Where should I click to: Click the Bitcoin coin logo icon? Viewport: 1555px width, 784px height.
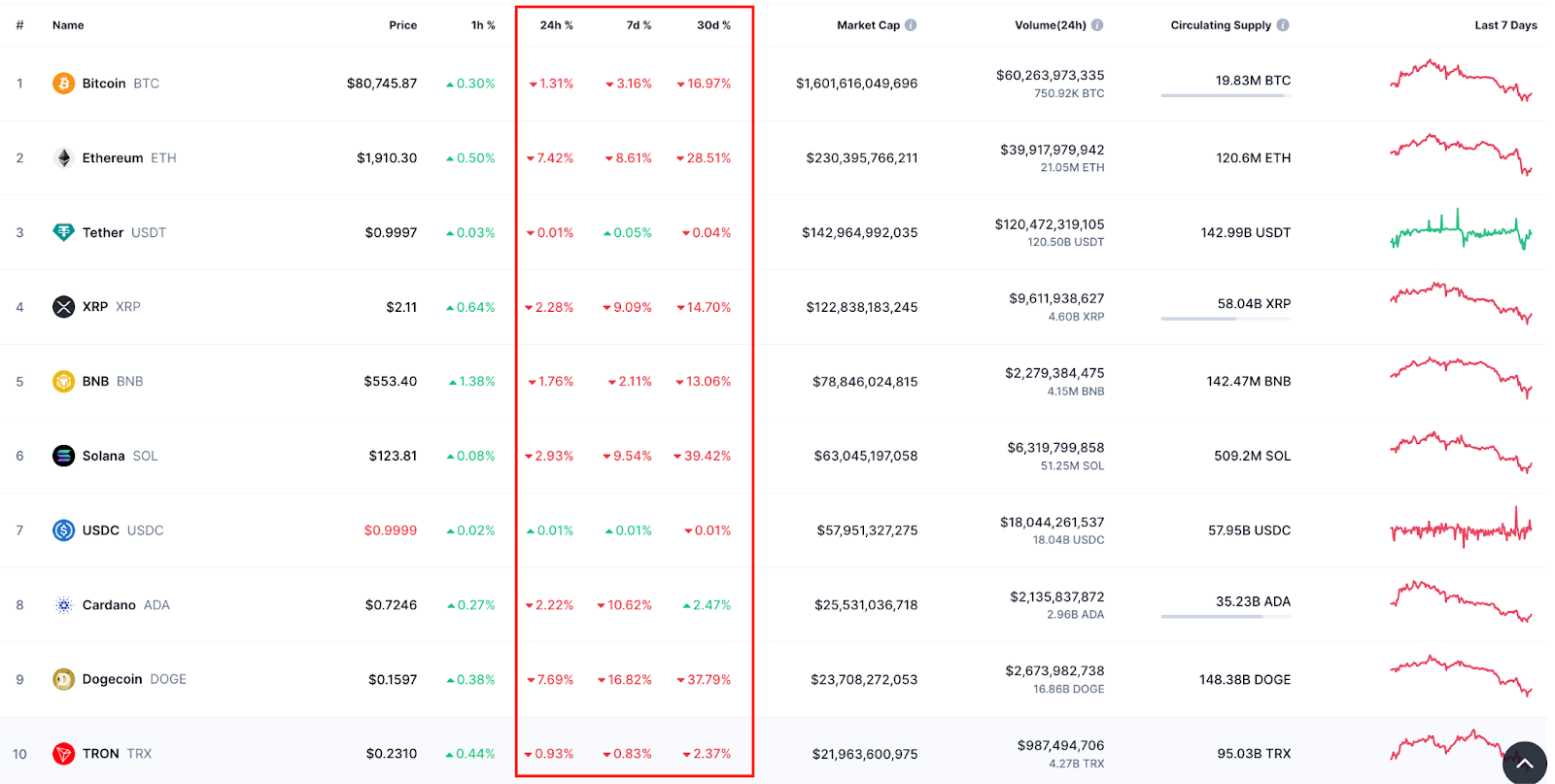(63, 84)
